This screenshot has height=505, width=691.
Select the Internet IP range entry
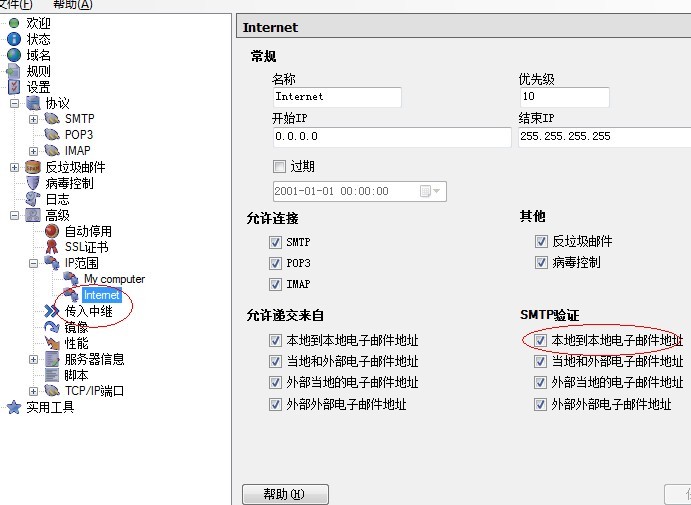tap(101, 295)
